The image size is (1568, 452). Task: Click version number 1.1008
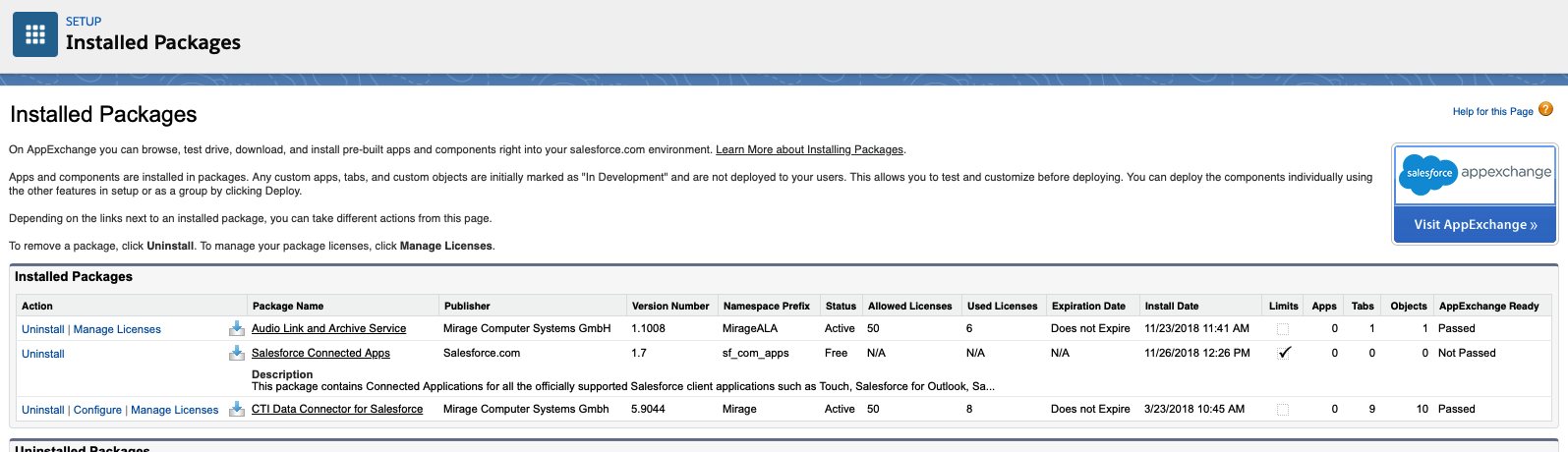[648, 328]
